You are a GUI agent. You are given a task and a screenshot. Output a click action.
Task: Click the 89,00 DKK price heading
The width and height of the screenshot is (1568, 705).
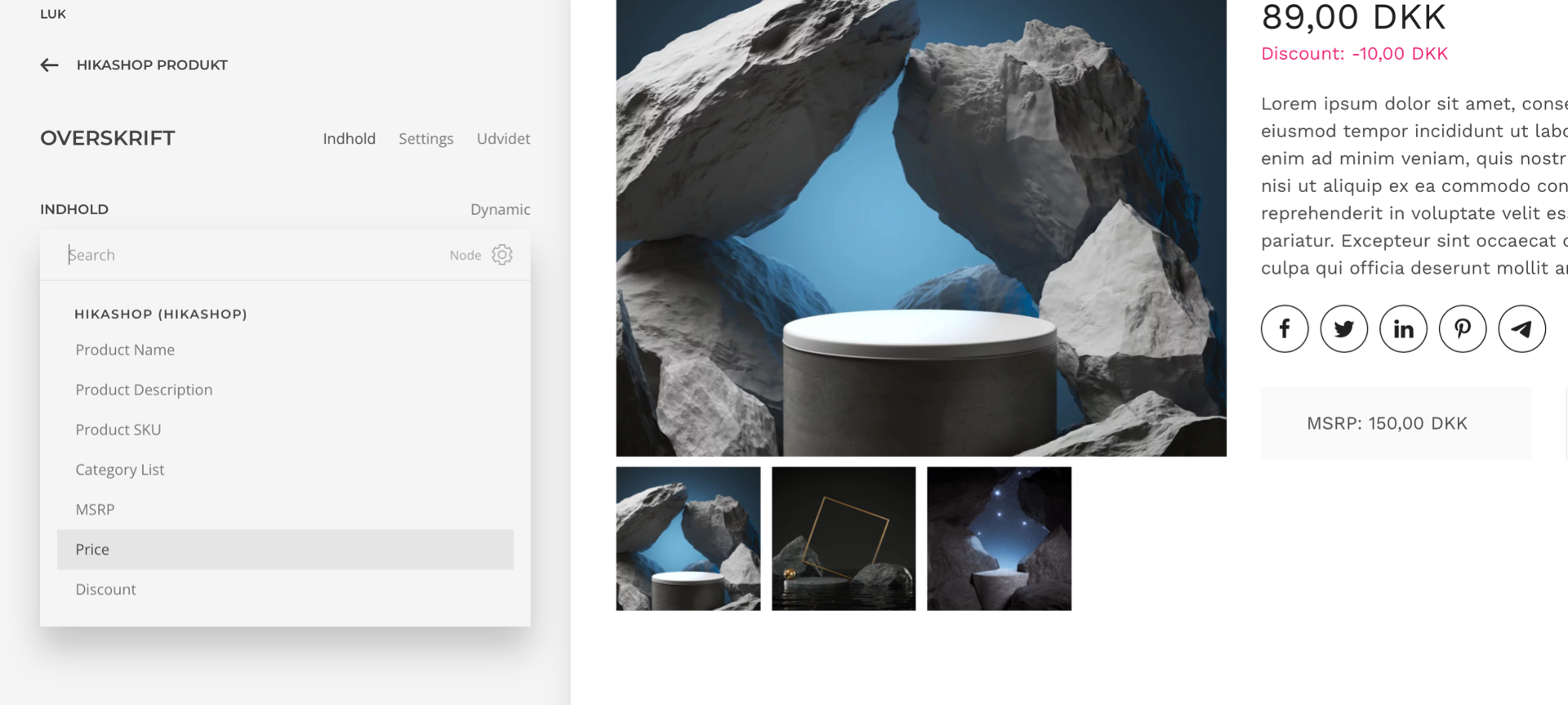point(1353,17)
